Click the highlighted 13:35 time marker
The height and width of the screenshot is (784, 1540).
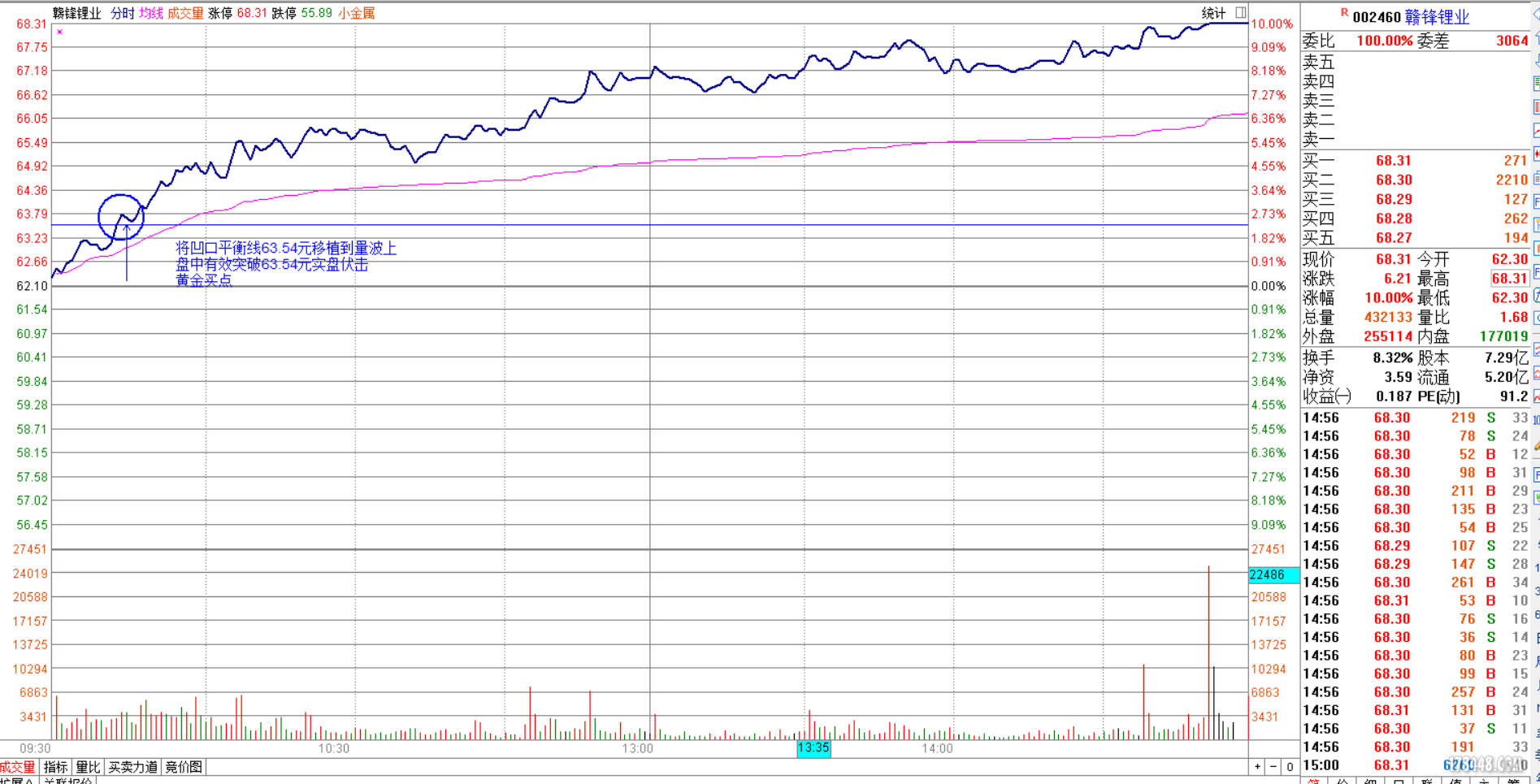813,748
